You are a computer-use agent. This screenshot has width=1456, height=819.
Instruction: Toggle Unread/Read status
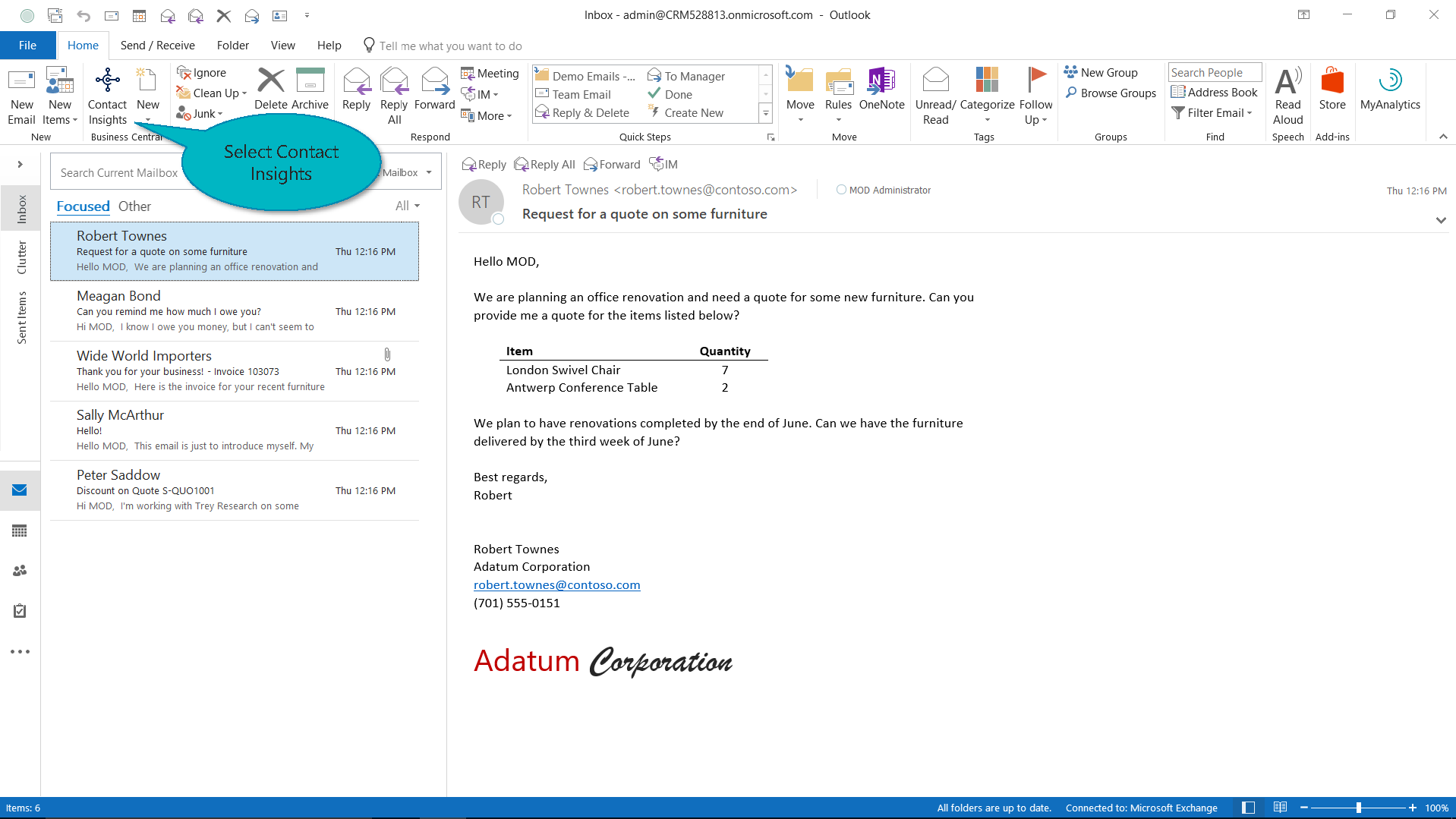click(x=935, y=96)
